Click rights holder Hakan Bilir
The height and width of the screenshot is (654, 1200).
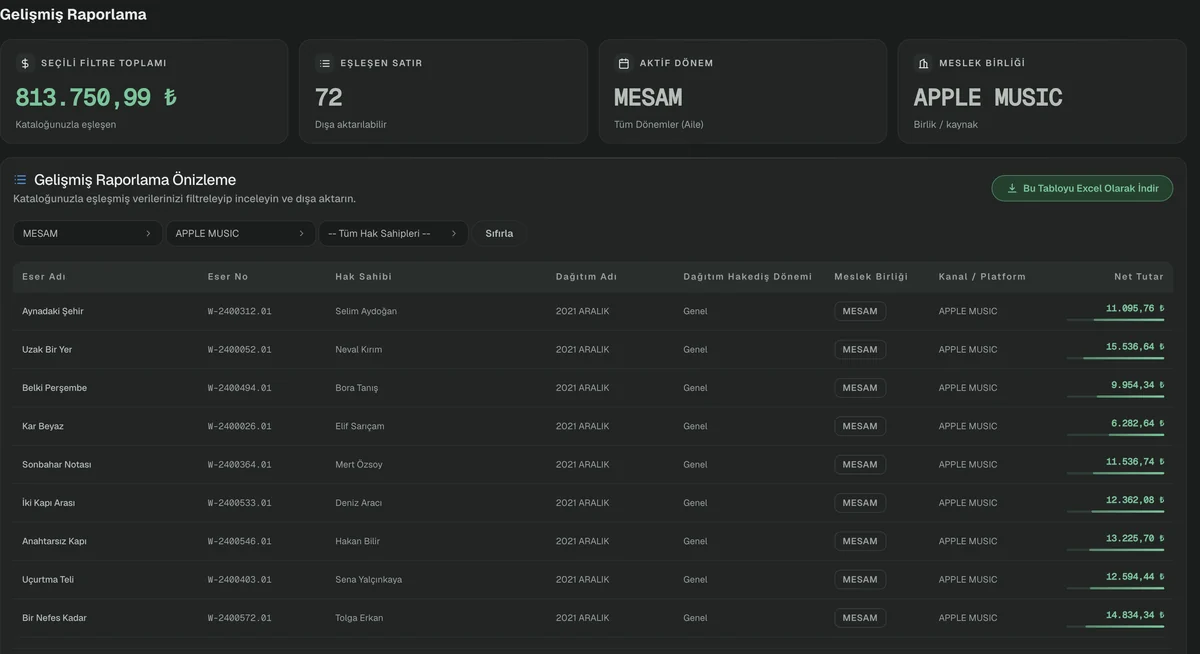[x=358, y=541]
